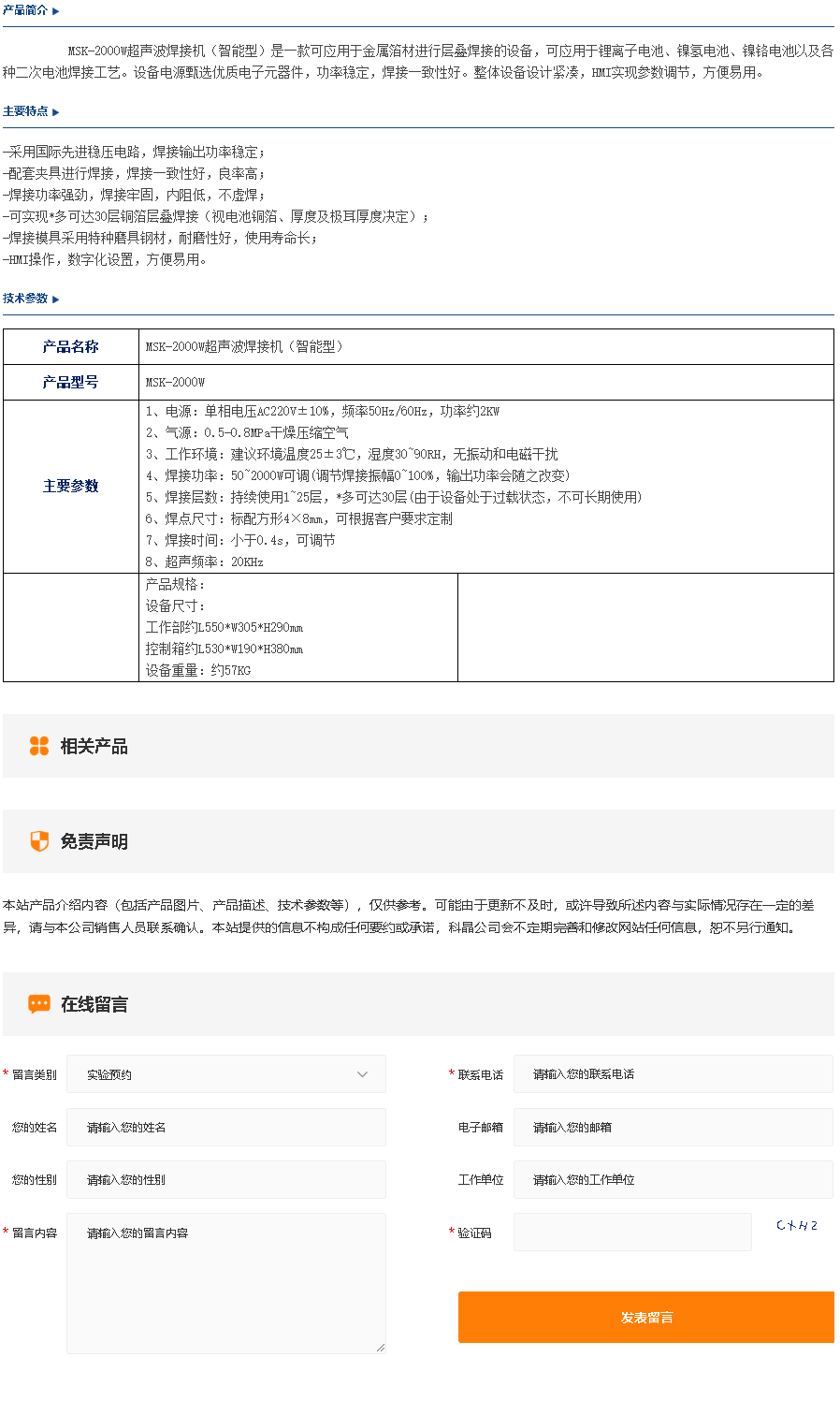Click the 相关产品 four-dot icon

(x=39, y=746)
